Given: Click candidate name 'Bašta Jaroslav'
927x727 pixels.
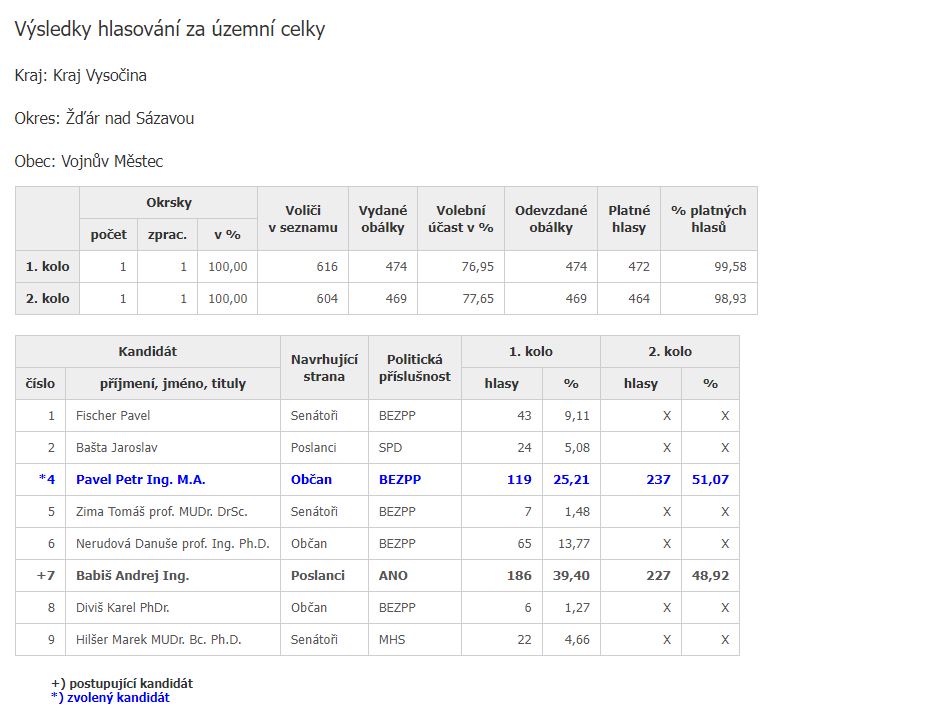Looking at the screenshot, I should tap(116, 447).
